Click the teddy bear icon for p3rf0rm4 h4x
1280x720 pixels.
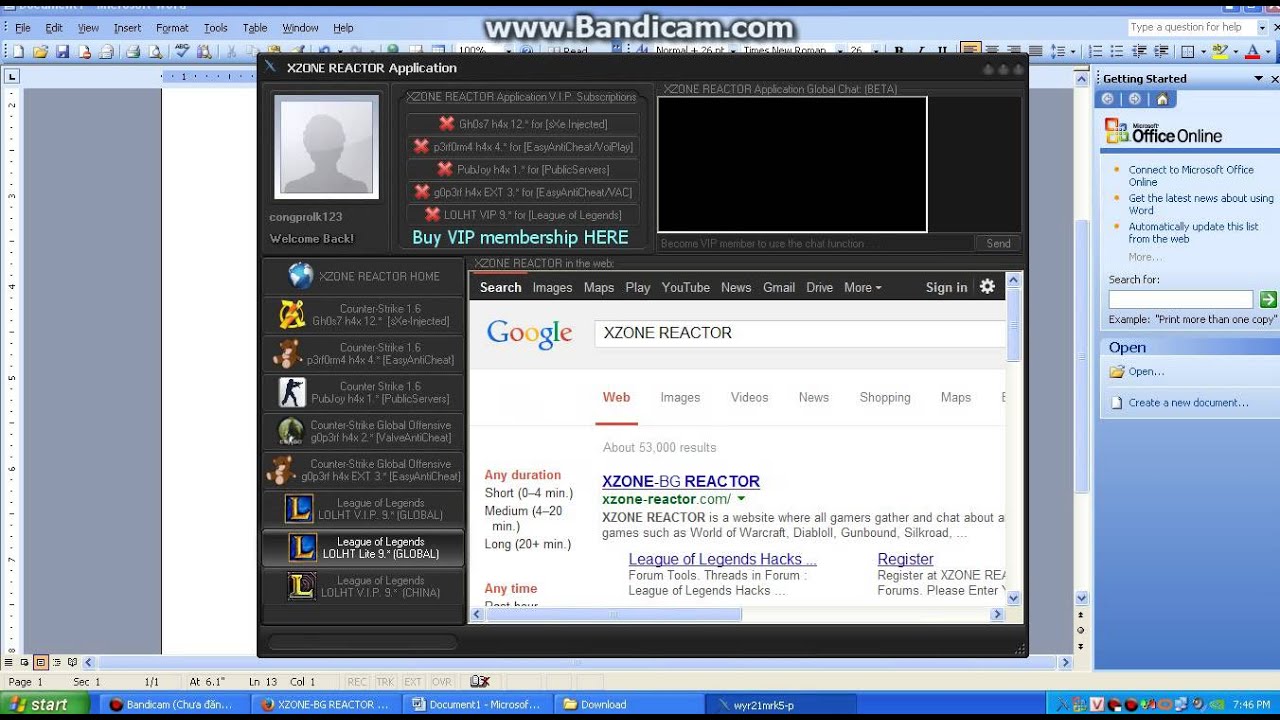click(x=288, y=354)
